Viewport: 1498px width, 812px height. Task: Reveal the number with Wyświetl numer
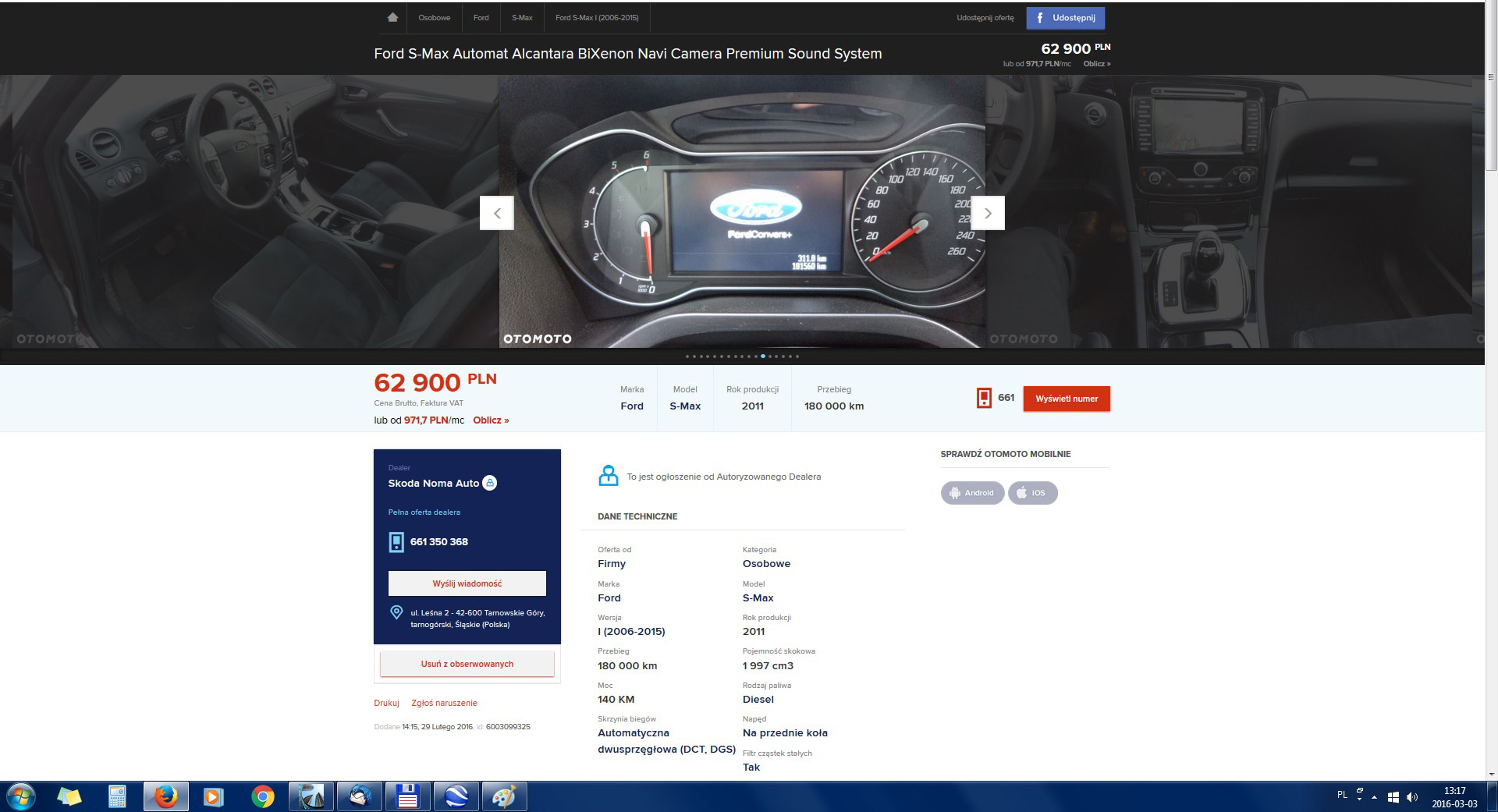[x=1067, y=399]
